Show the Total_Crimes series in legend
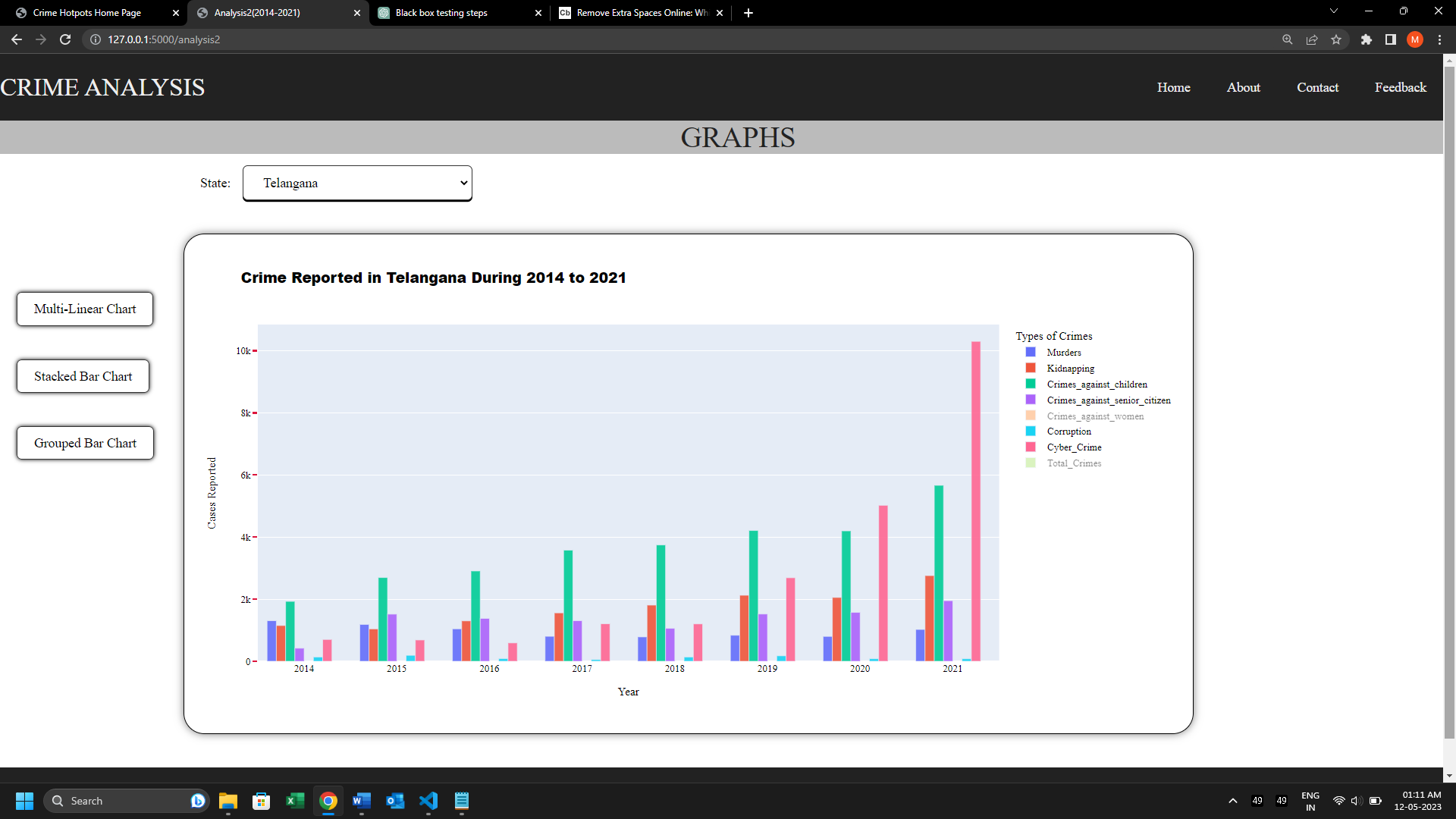1456x819 pixels. pos(1073,463)
